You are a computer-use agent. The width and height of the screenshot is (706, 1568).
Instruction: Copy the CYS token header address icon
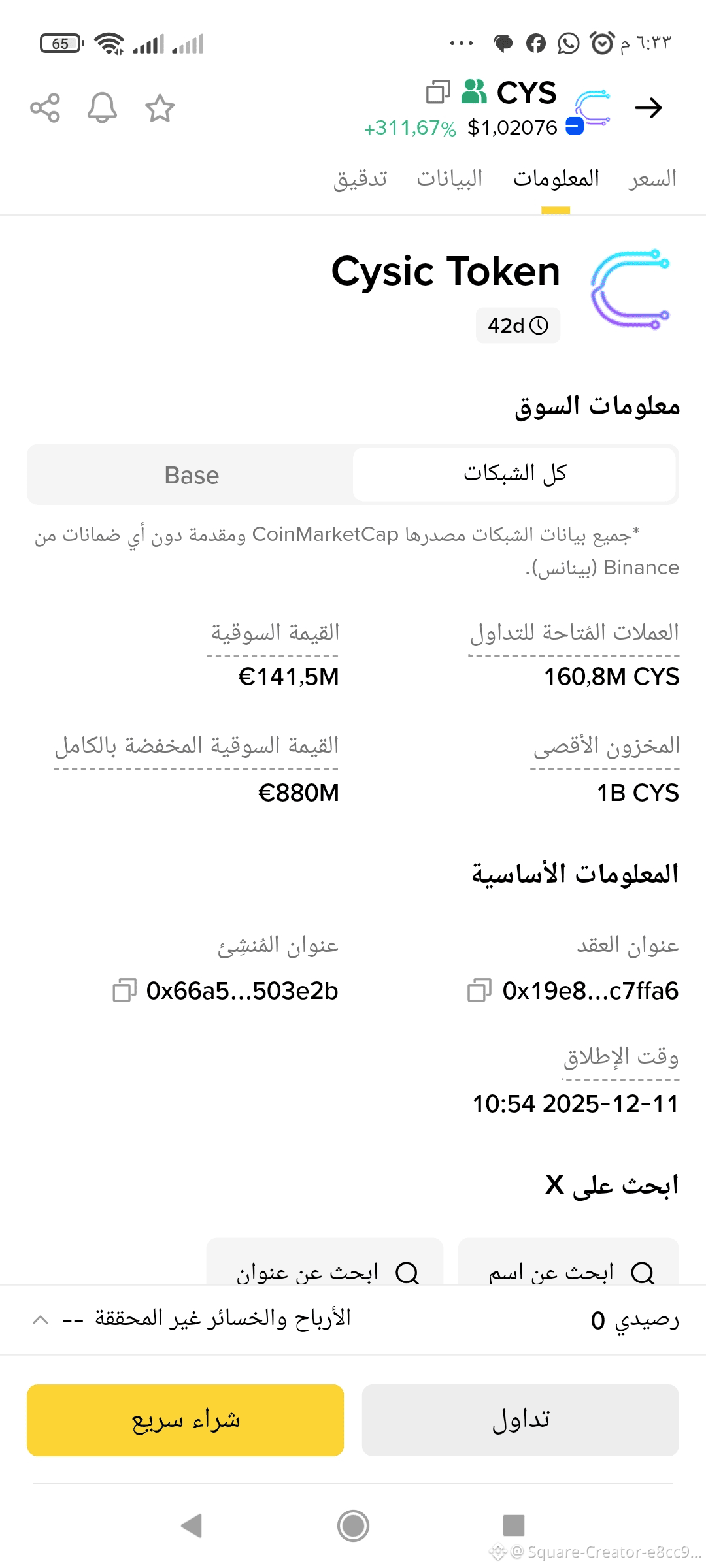(437, 92)
